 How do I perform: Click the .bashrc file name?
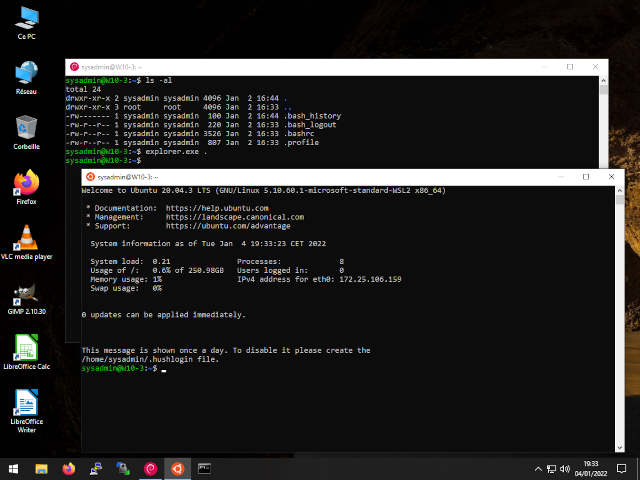(x=299, y=134)
